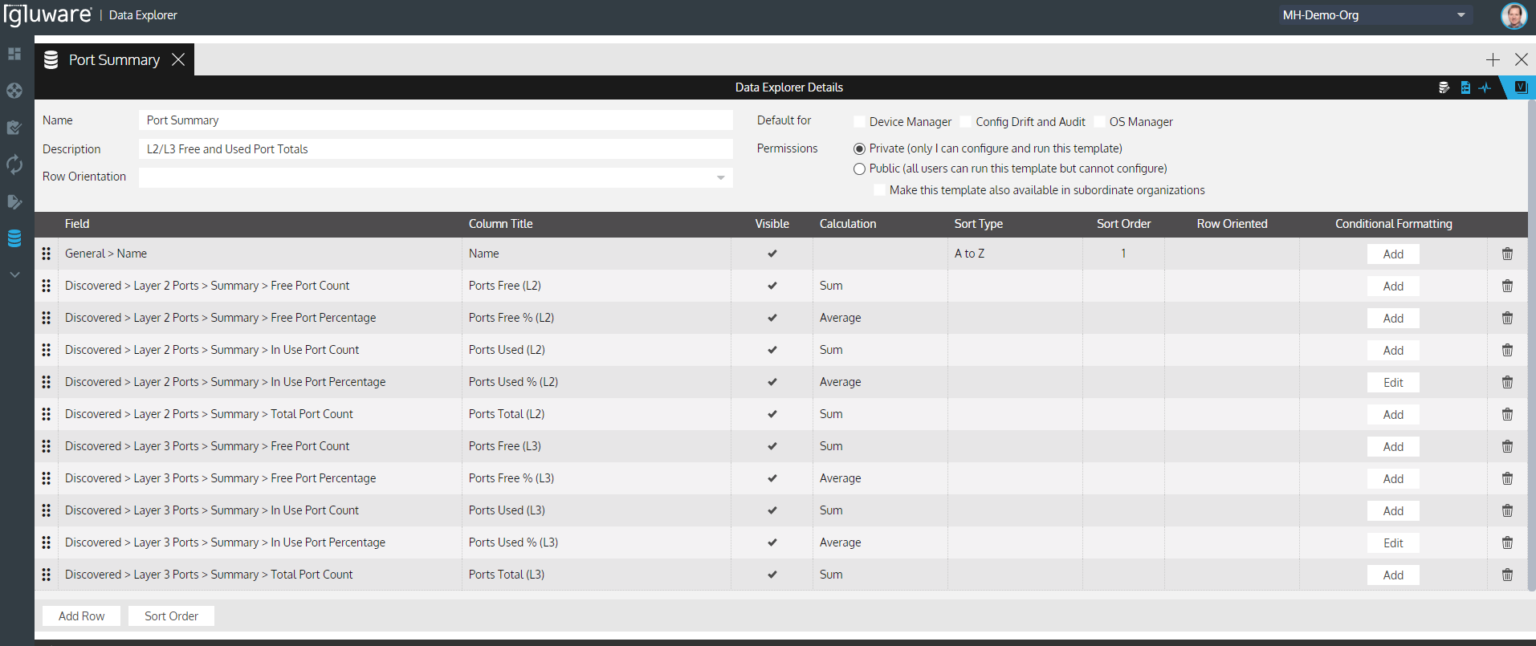The width and height of the screenshot is (1536, 646).
Task: Select the Data Explorer database icon in sidebar
Action: pyautogui.click(x=14, y=238)
